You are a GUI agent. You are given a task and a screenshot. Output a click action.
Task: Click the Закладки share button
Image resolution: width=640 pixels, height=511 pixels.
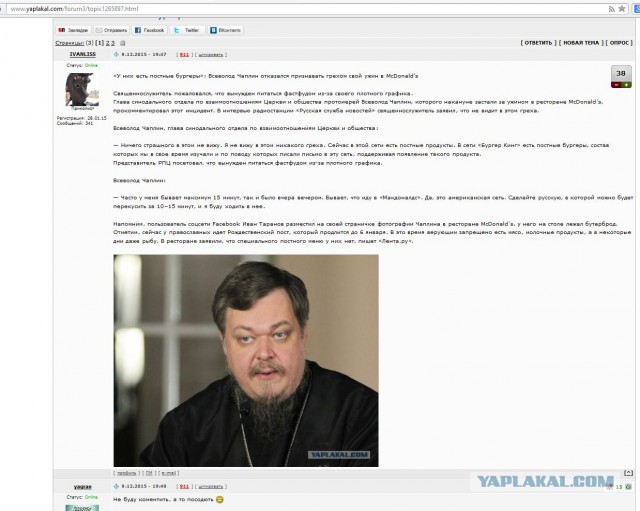(73, 30)
